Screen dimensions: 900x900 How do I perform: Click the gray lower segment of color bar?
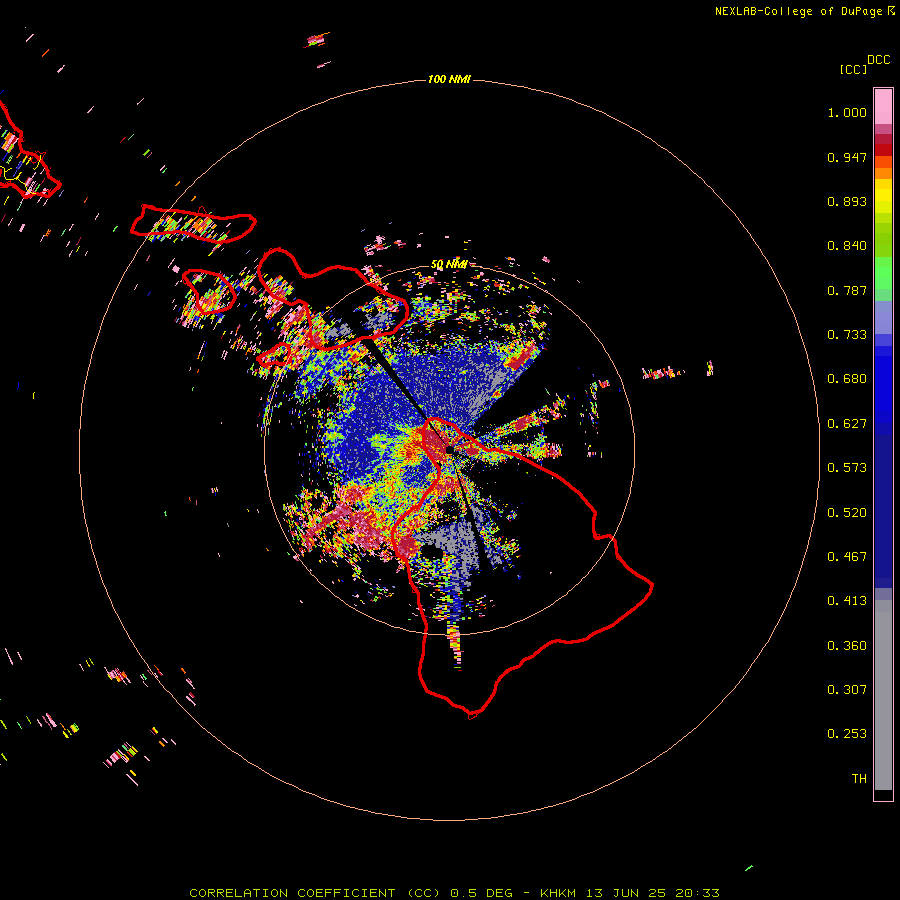(883, 695)
